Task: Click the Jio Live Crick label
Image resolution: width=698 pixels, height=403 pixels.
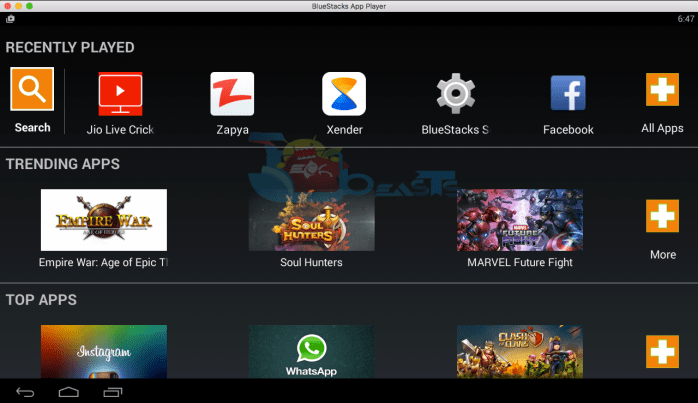Action: pyautogui.click(x=120, y=130)
